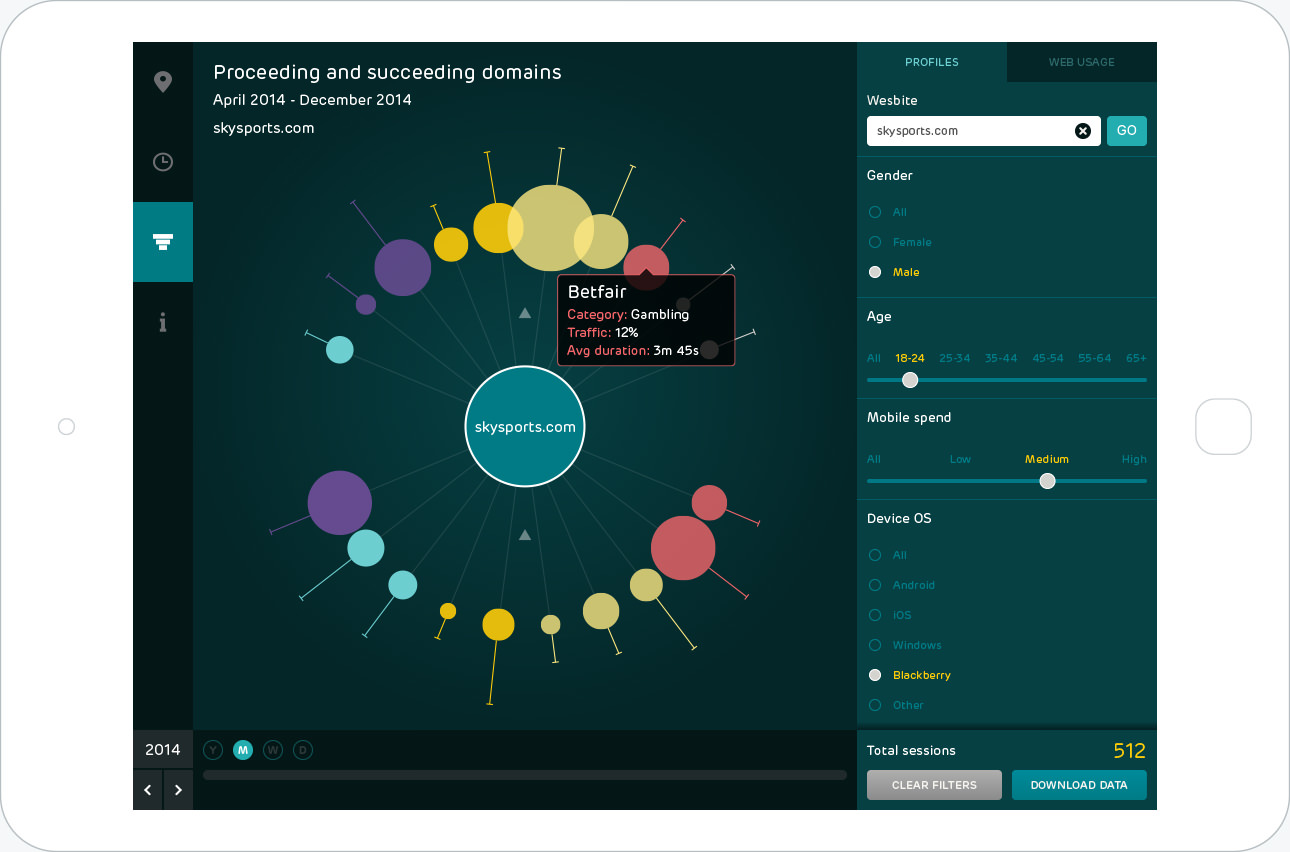The height and width of the screenshot is (852, 1290).
Task: Switch to the Web Usage tab
Action: tap(1082, 62)
